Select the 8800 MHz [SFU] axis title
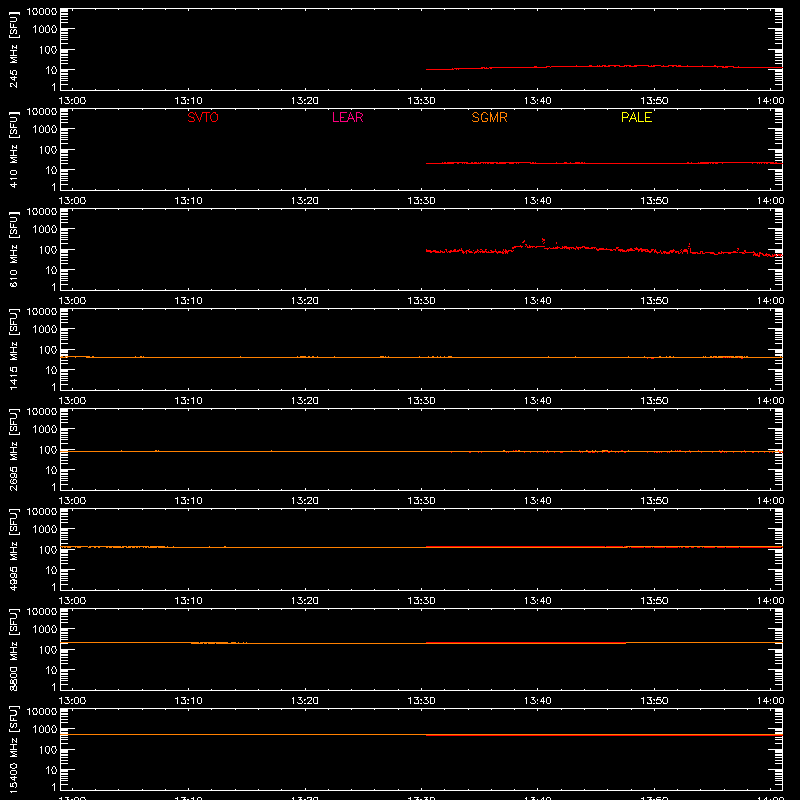Image resolution: width=800 pixels, height=800 pixels. [13, 649]
